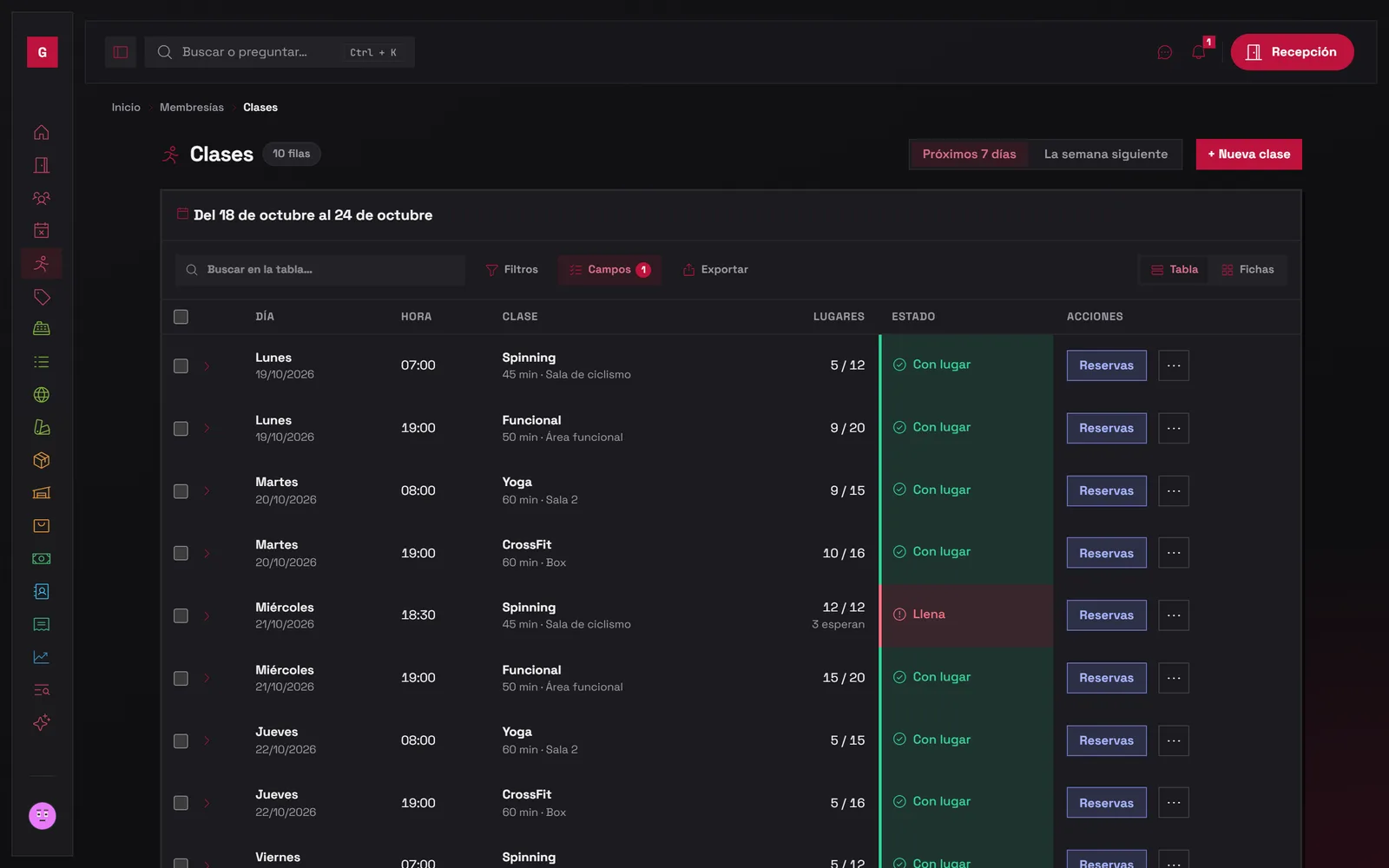Select the Lunes 07:00 Spinning row checkbox
1389x868 pixels.
pyautogui.click(x=181, y=366)
